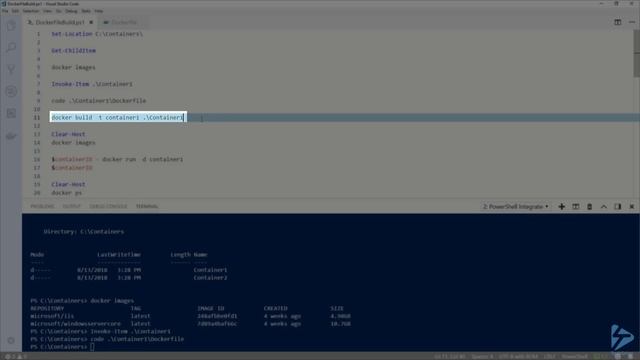
Task: Move the panel to the side
Action: click(x=618, y=207)
